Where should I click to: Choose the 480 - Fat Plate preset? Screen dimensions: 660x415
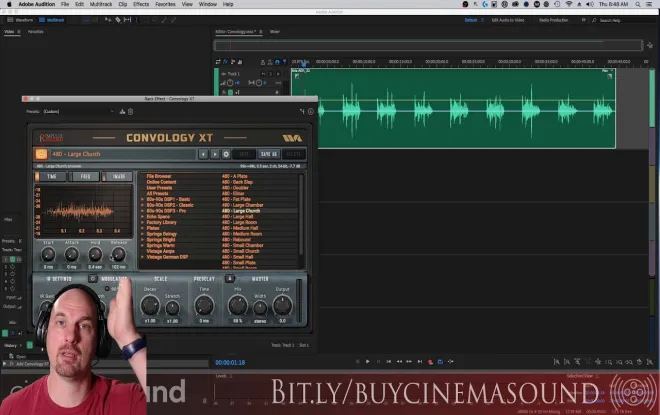pos(236,200)
